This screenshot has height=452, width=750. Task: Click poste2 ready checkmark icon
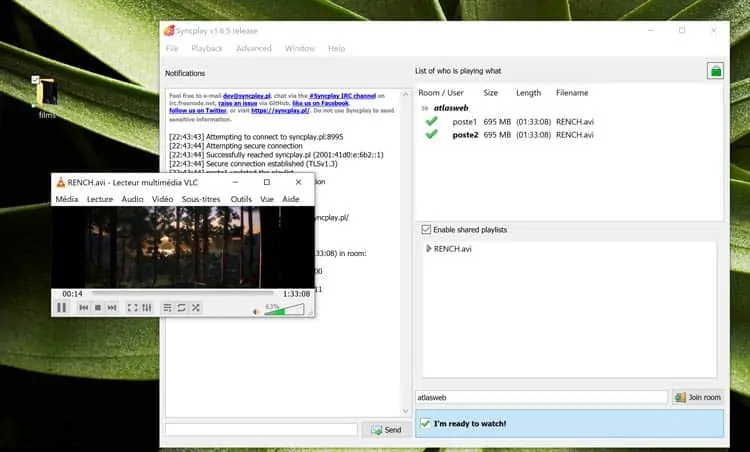(431, 134)
